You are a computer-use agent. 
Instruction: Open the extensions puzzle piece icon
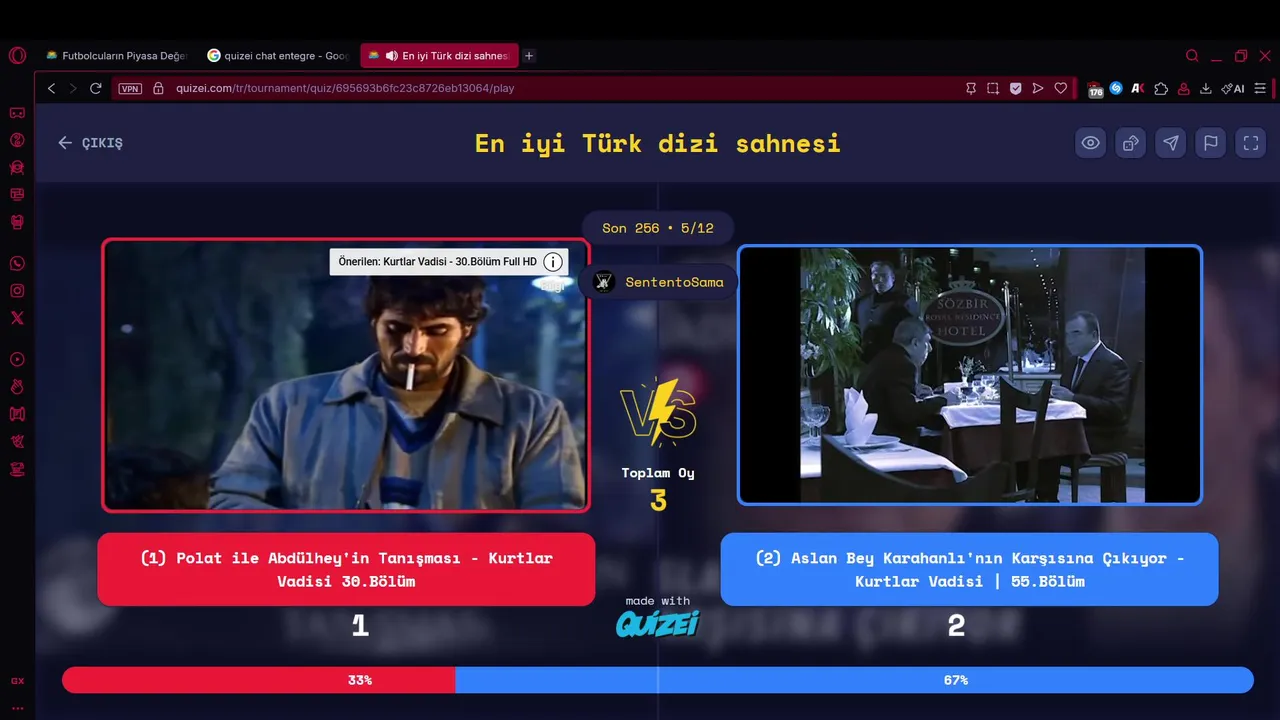pos(1161,88)
